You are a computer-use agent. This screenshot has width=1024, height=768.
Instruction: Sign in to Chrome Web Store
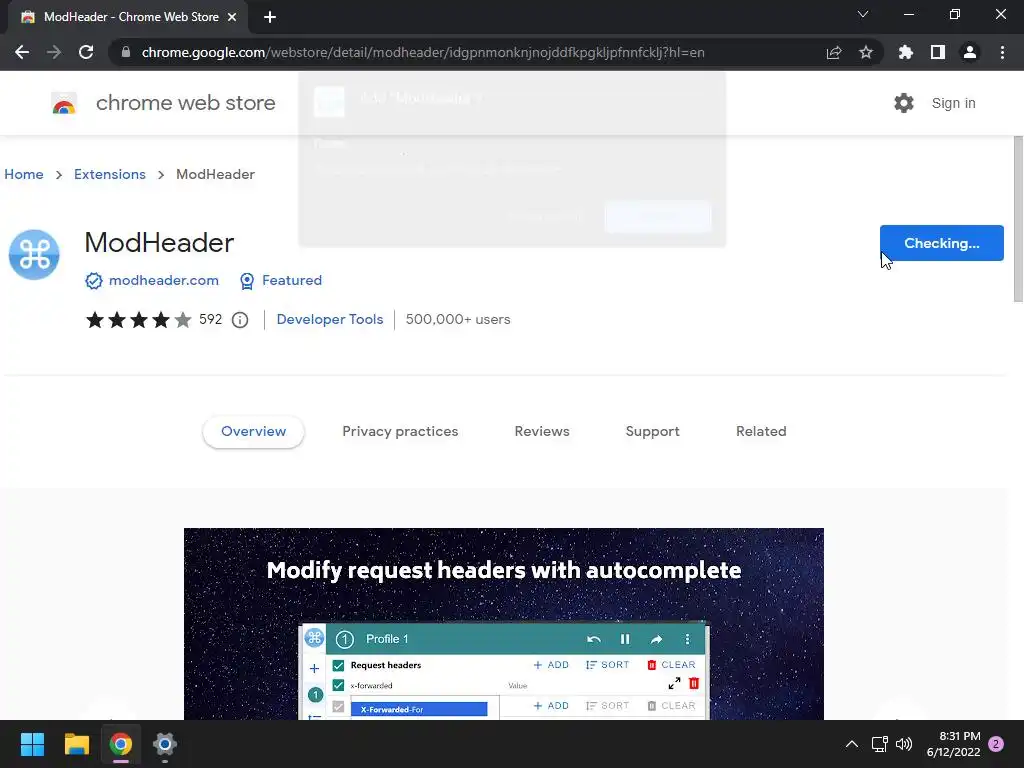pos(953,103)
